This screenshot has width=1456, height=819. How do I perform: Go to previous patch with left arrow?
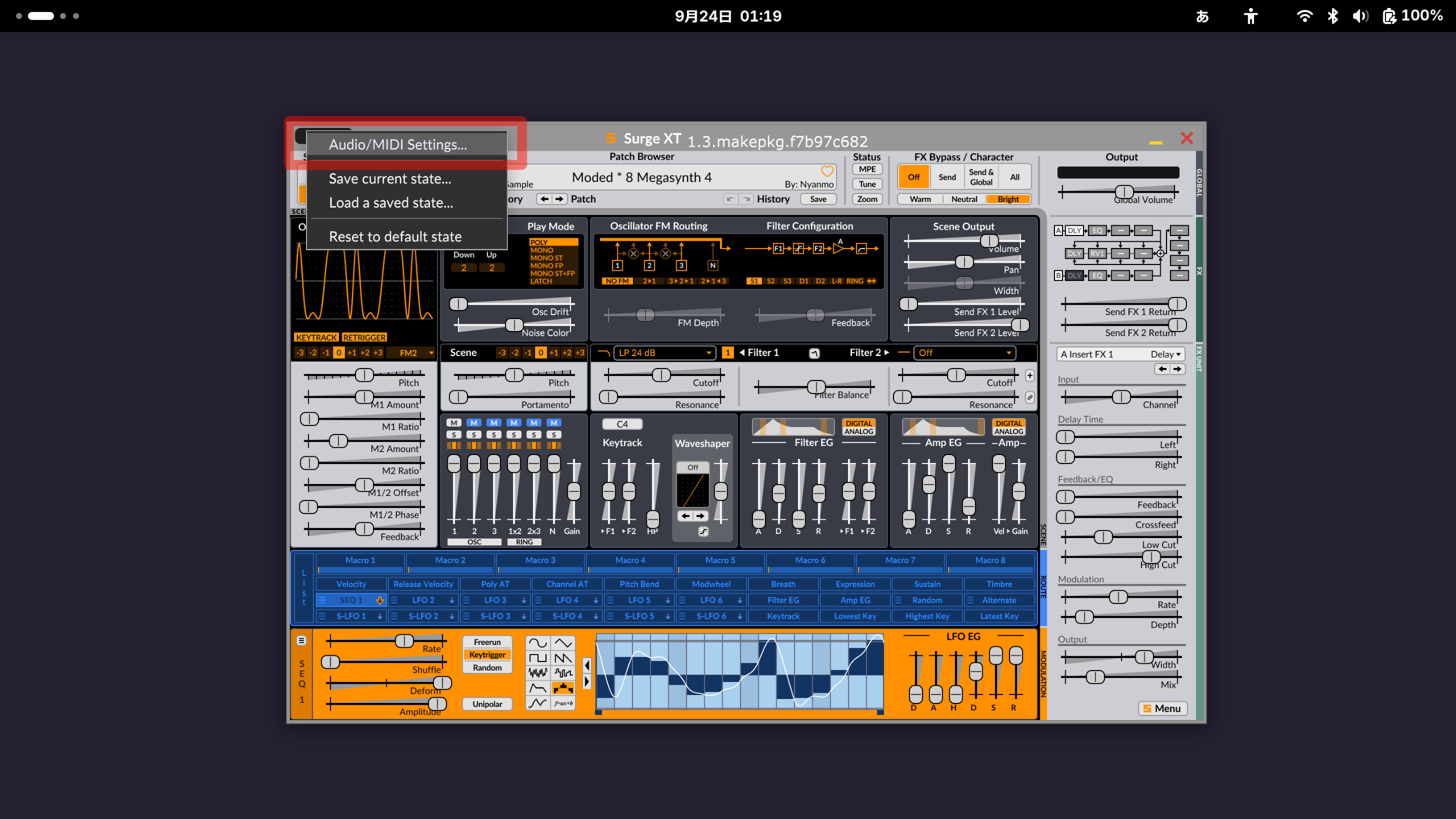[544, 199]
